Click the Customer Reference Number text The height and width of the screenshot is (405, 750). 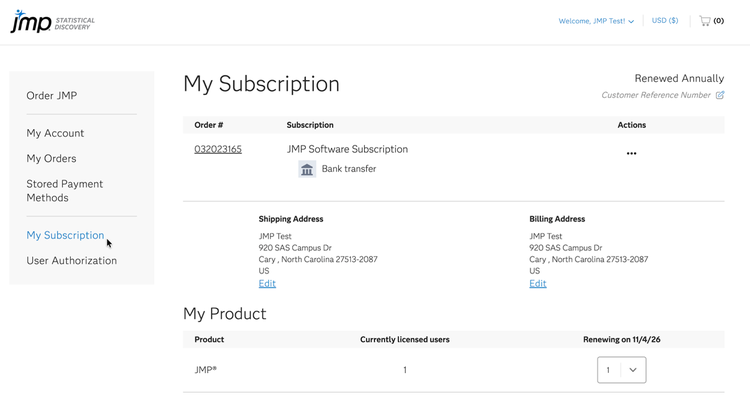point(656,95)
